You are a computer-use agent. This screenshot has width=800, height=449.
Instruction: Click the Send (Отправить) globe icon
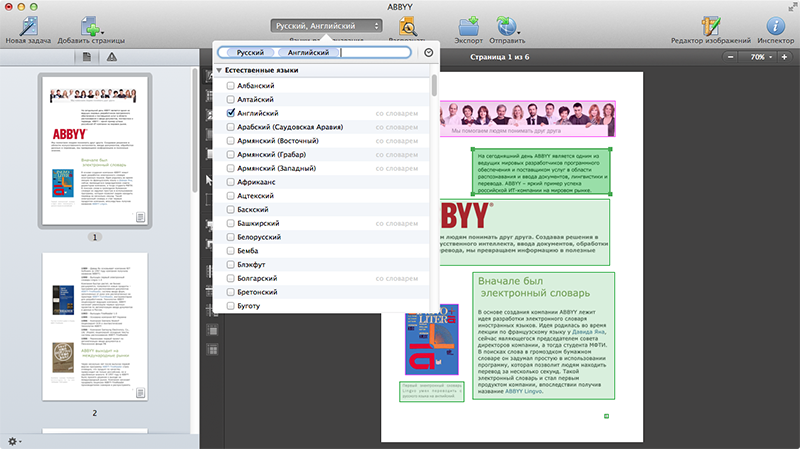505,24
